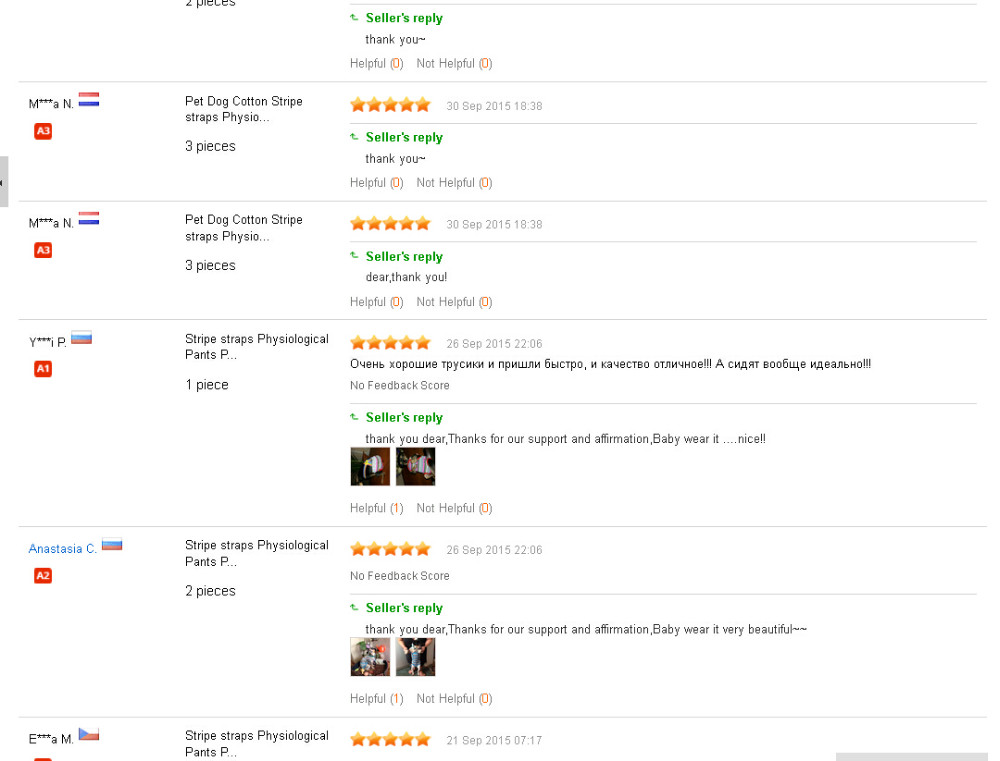The height and width of the screenshot is (761, 1000).
Task: Click the A2 badge under Anastasia C.
Action: coord(43,575)
